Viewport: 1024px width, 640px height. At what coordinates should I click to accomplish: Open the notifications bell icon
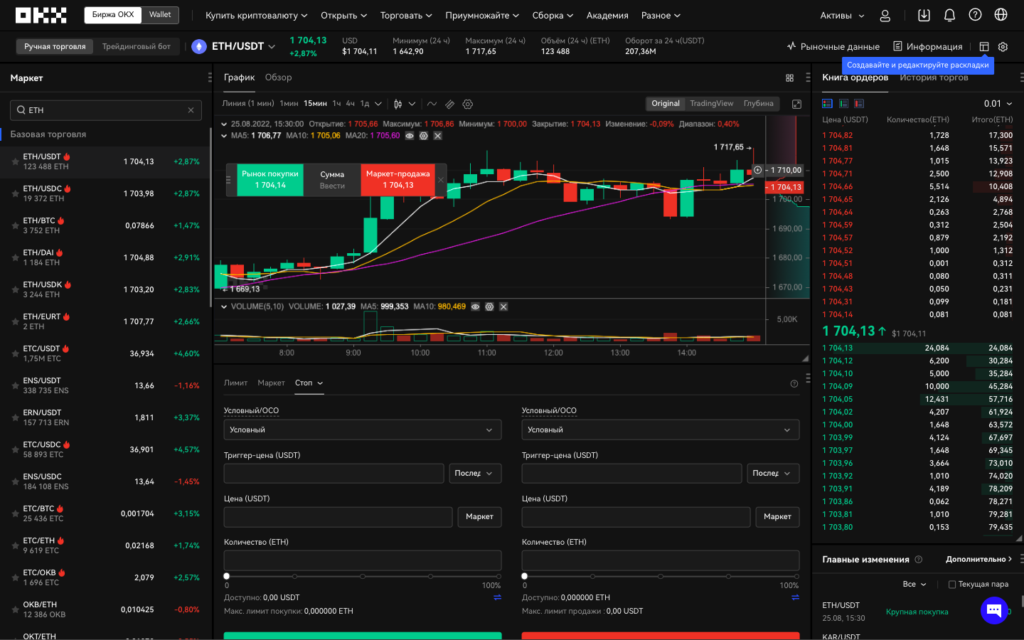pos(949,16)
